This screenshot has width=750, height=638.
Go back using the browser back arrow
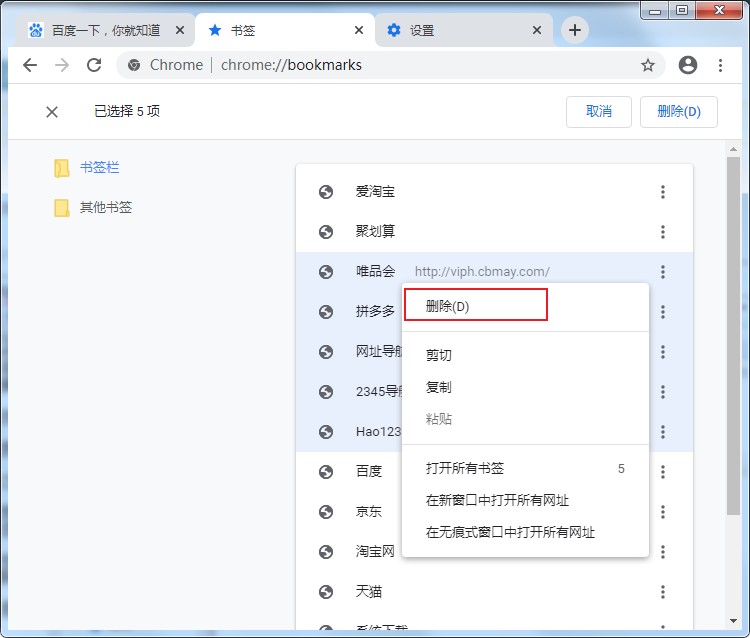pyautogui.click(x=30, y=65)
